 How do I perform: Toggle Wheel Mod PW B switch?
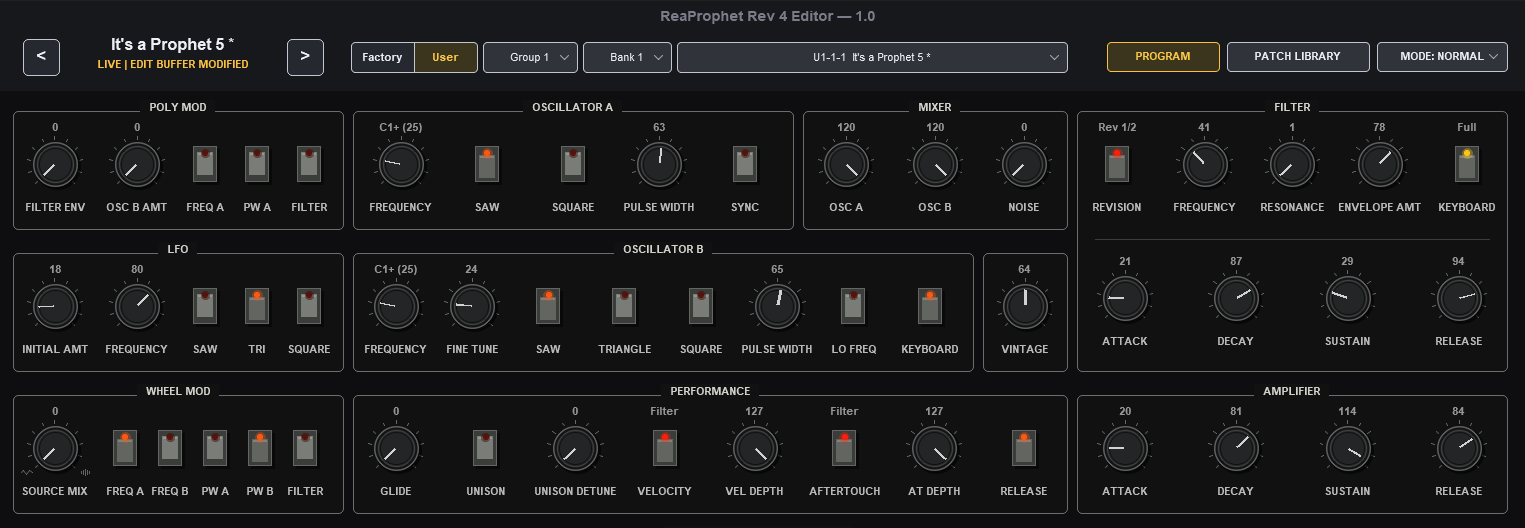260,447
